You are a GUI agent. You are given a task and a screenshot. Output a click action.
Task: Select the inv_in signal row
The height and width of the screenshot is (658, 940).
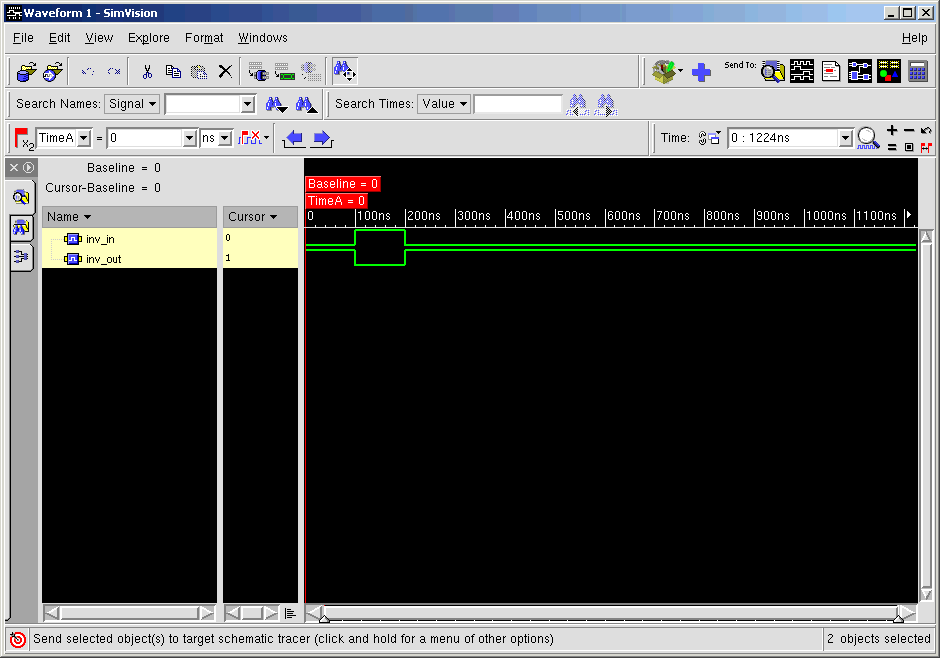click(x=129, y=239)
